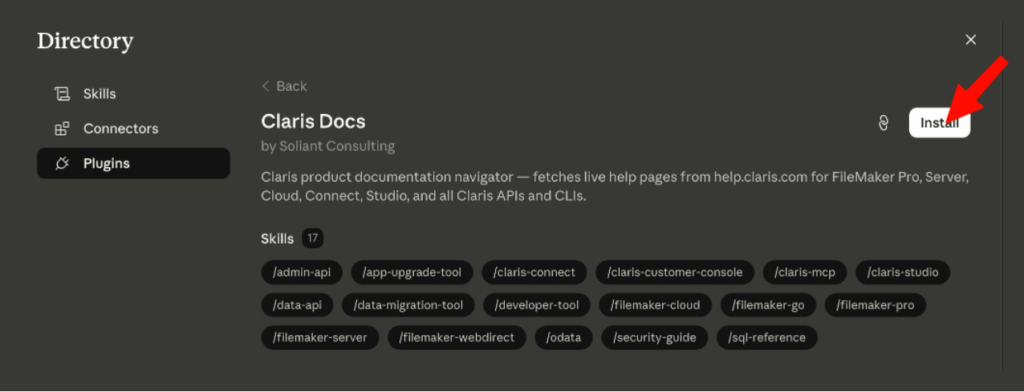Select the /data-api skill chip

tap(297, 305)
